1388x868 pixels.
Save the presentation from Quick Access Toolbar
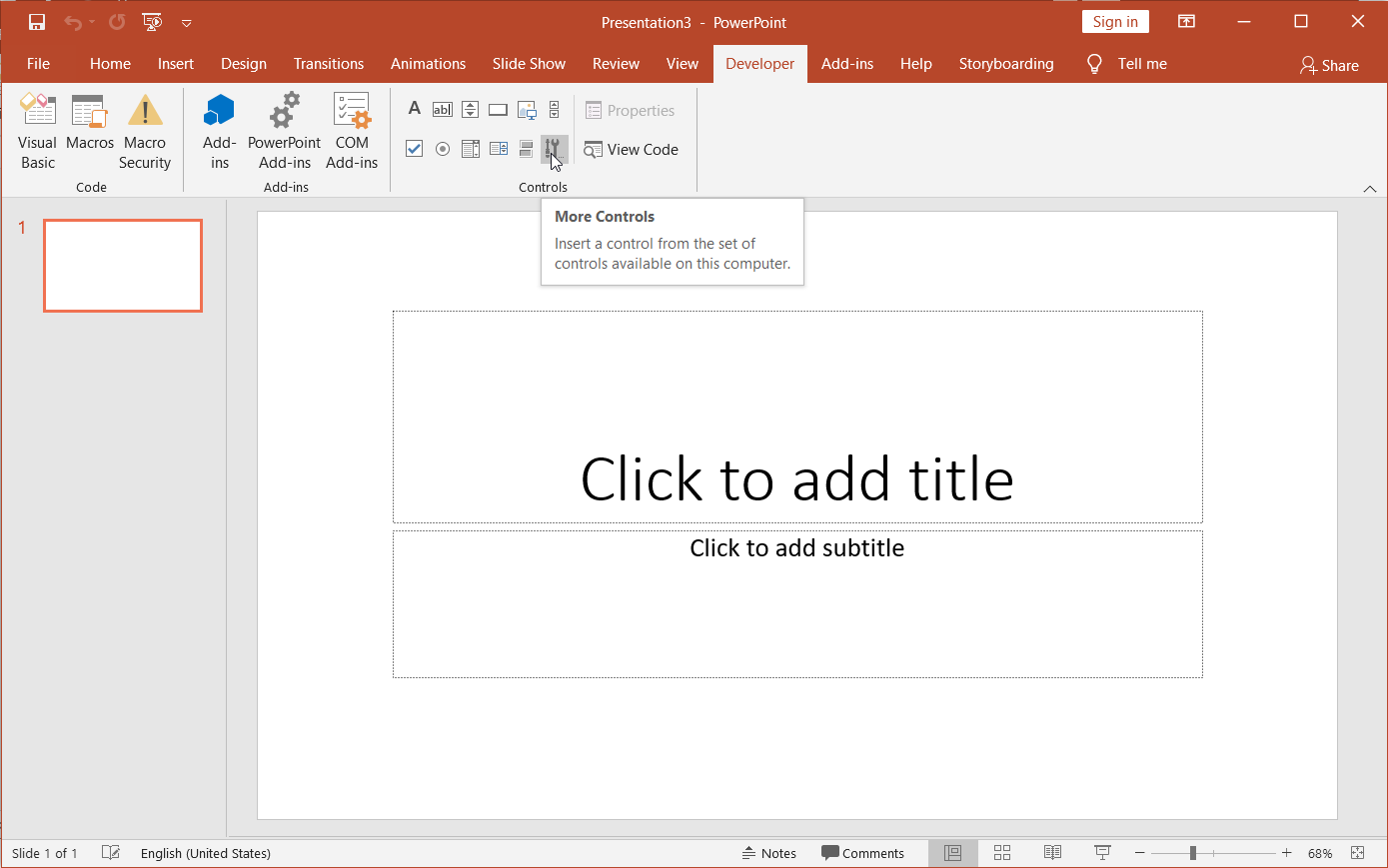(37, 22)
